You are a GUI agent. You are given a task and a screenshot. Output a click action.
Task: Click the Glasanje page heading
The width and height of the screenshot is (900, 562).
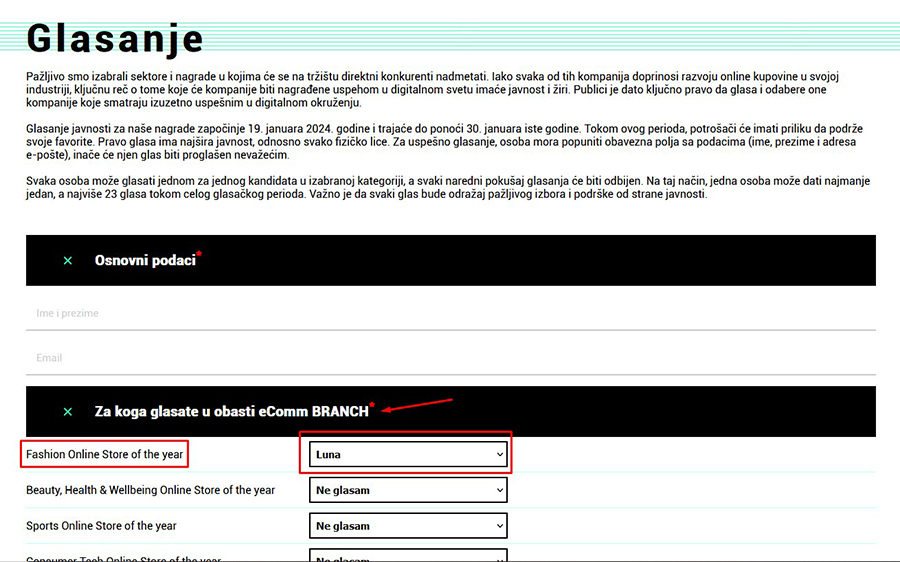click(x=115, y=38)
